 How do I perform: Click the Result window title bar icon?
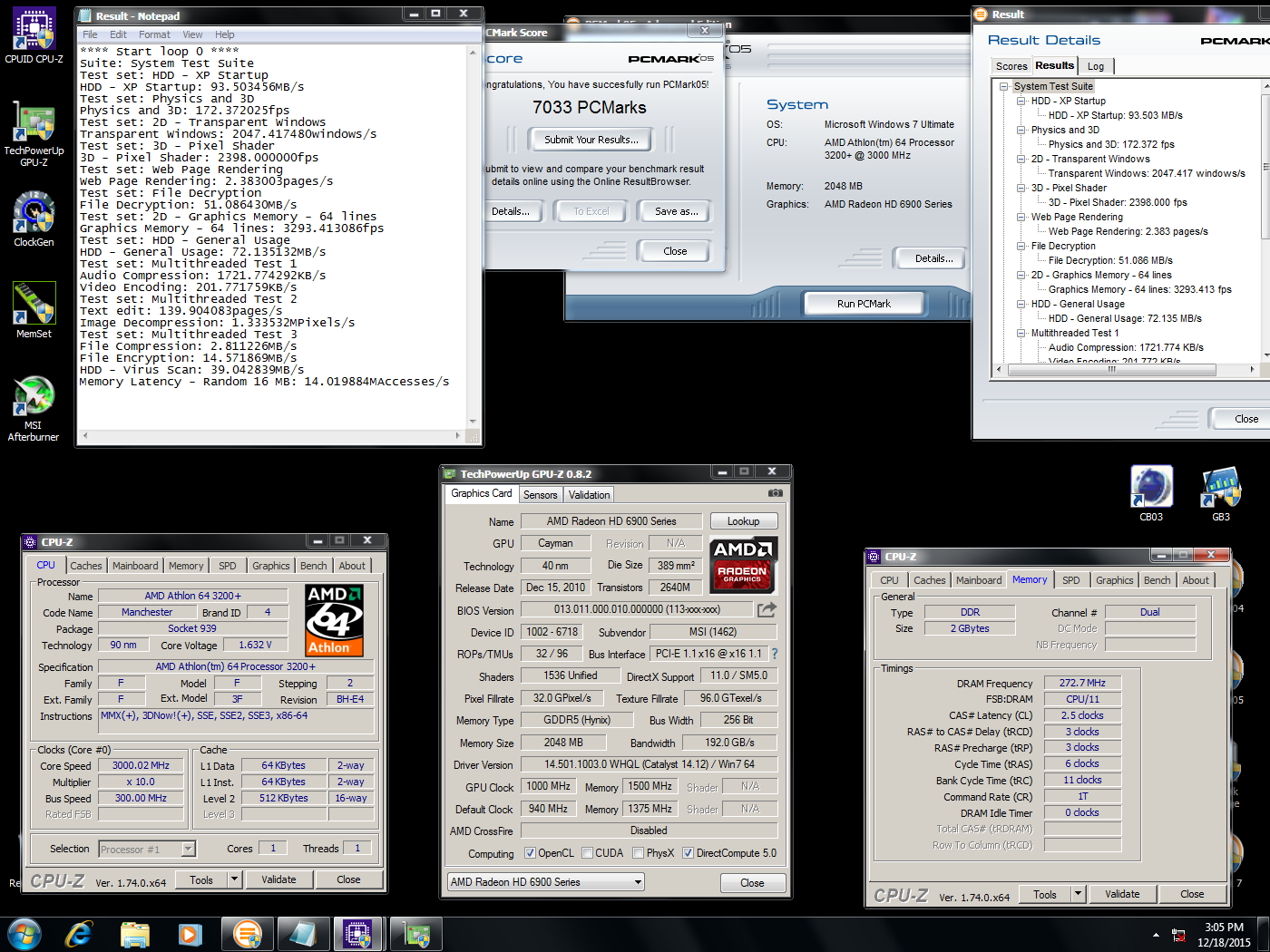[981, 15]
